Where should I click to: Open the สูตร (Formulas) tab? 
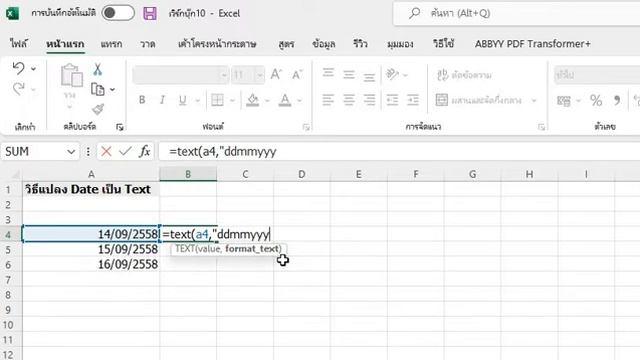click(x=286, y=44)
